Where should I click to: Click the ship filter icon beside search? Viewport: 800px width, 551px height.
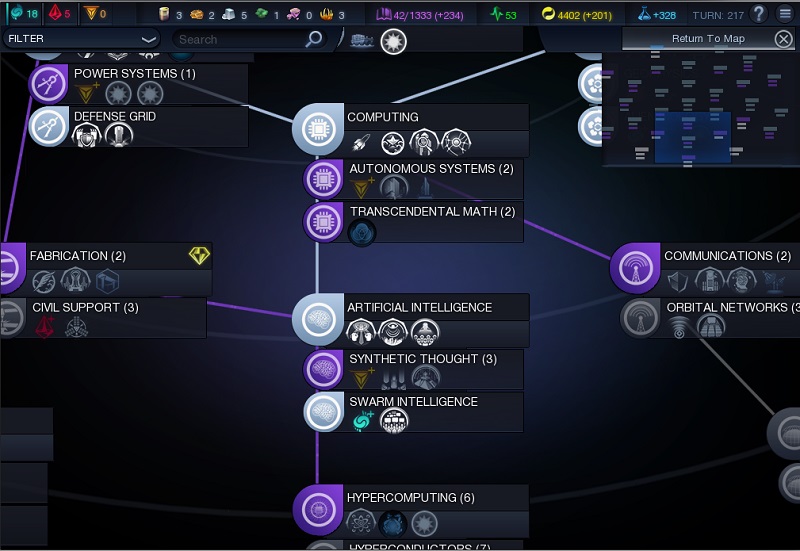(x=361, y=41)
